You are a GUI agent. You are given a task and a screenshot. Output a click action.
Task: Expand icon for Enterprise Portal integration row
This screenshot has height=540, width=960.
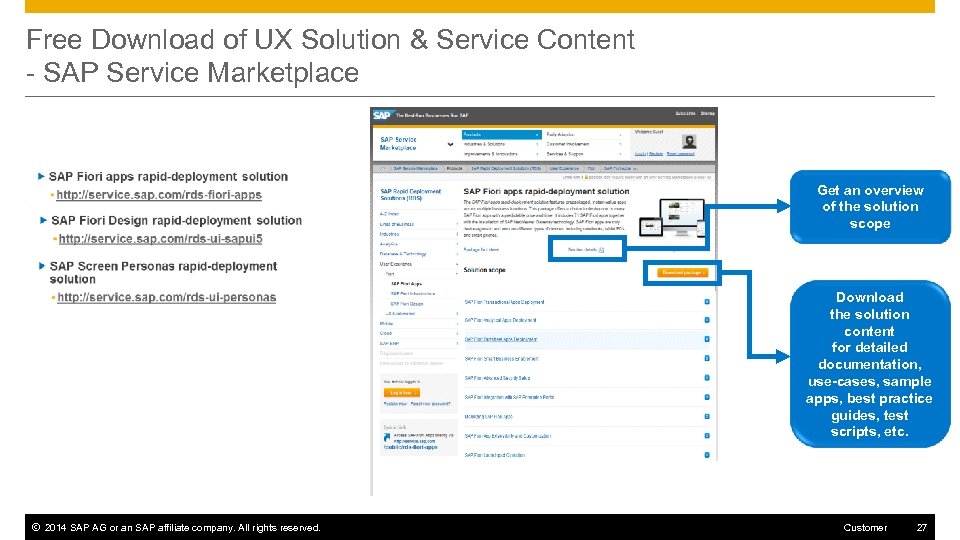(x=707, y=397)
